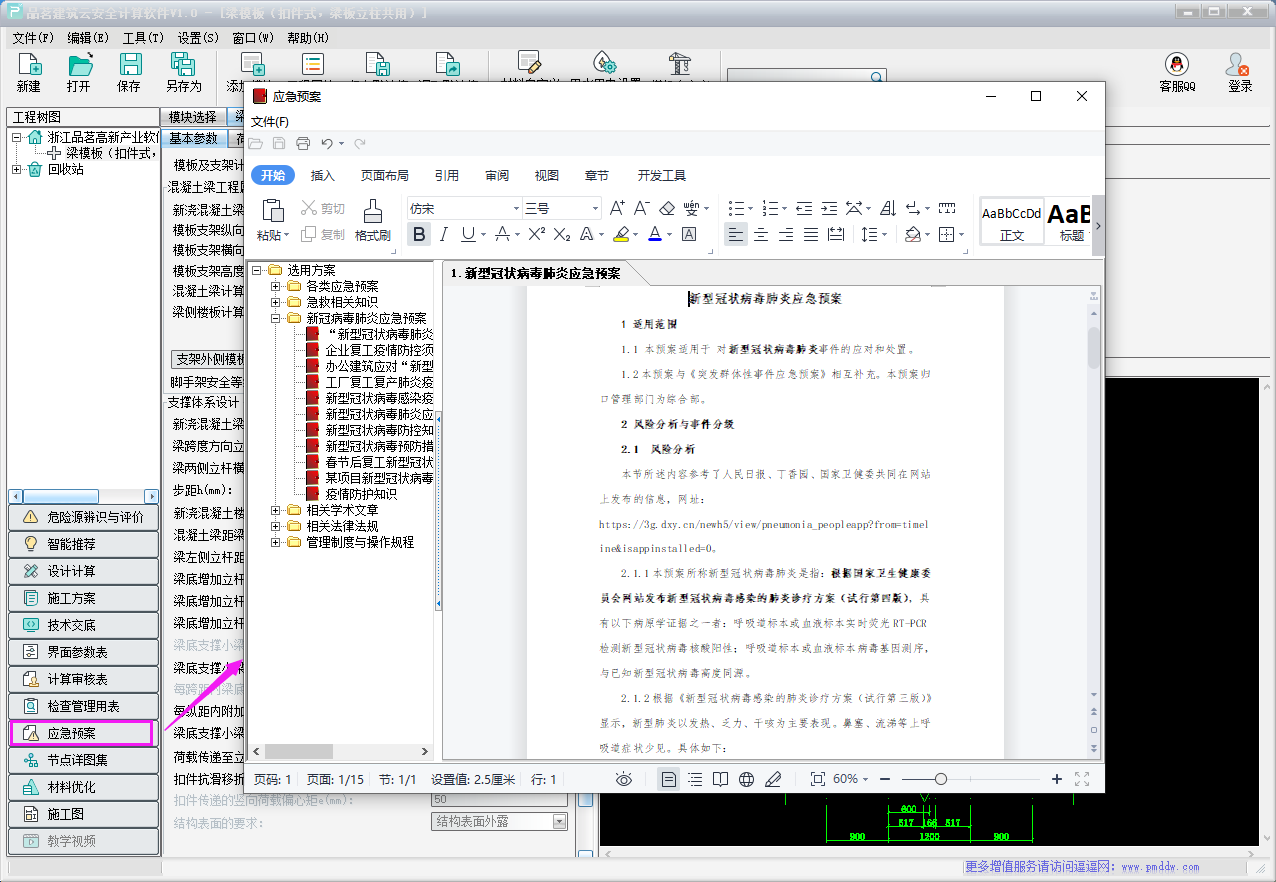The height and width of the screenshot is (882, 1276).
Task: Click the eye protection mode icon in status bar
Action: (624, 779)
